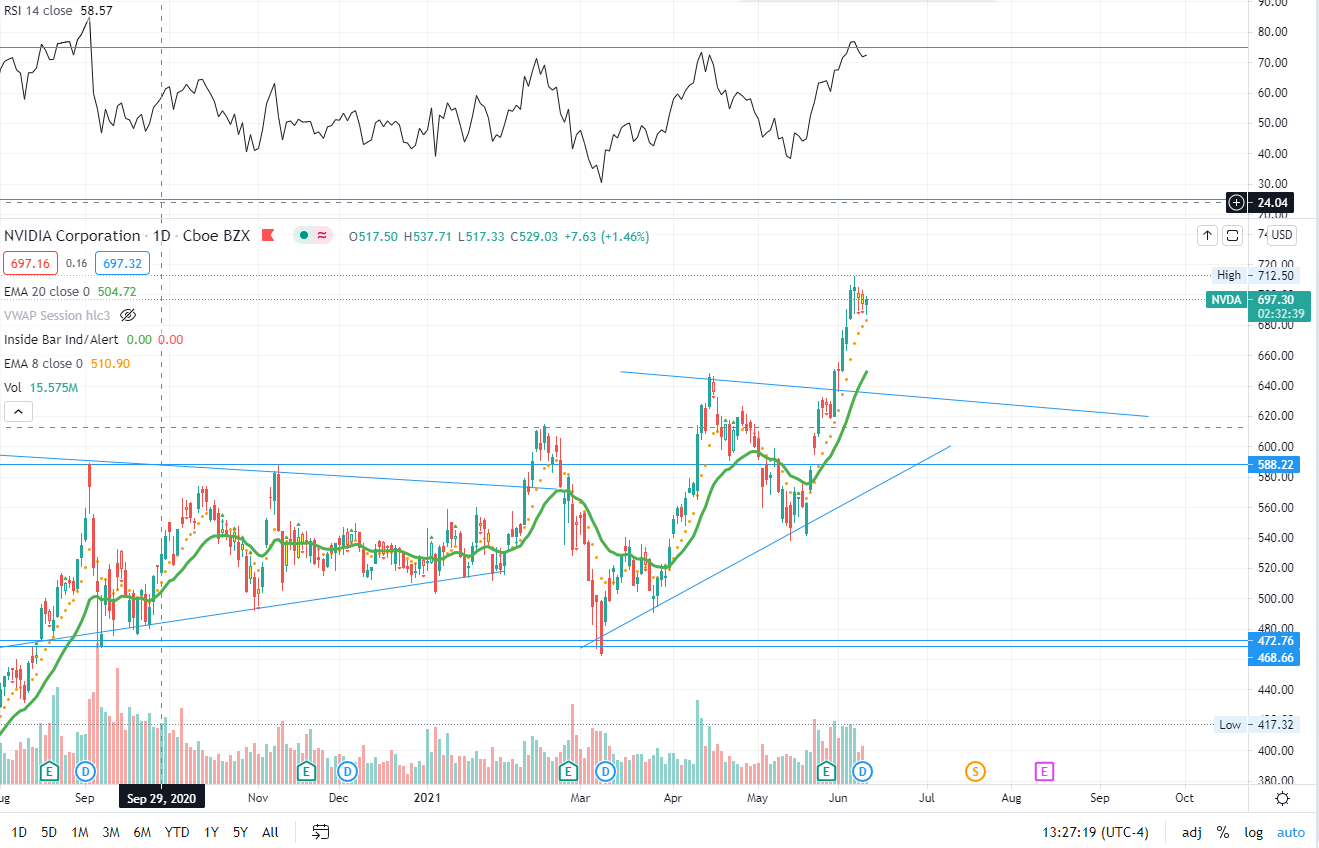Viewport: 1319px width, 848px height.
Task: Select the 1Y date range
Action: point(211,831)
